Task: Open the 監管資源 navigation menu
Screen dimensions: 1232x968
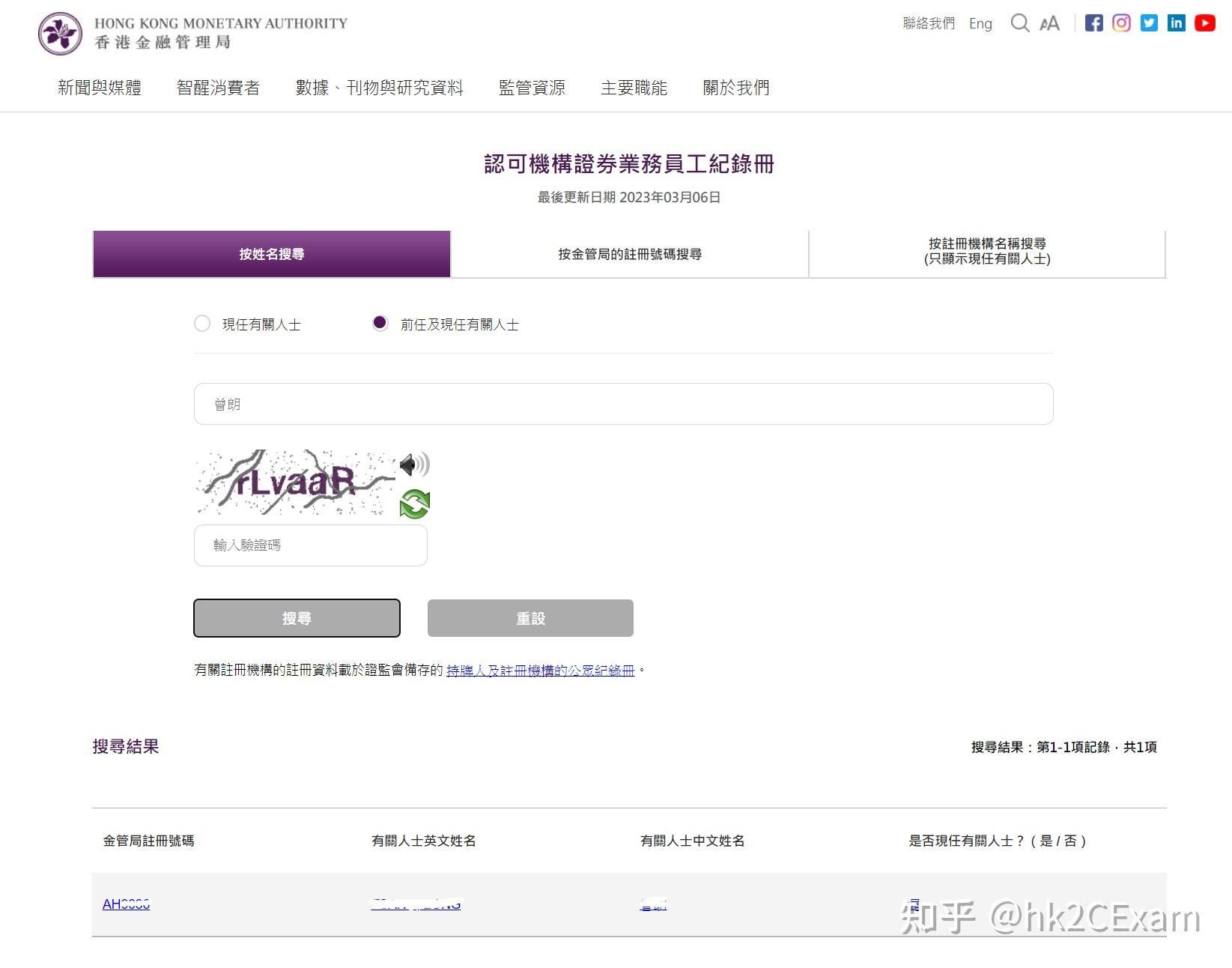Action: point(532,88)
